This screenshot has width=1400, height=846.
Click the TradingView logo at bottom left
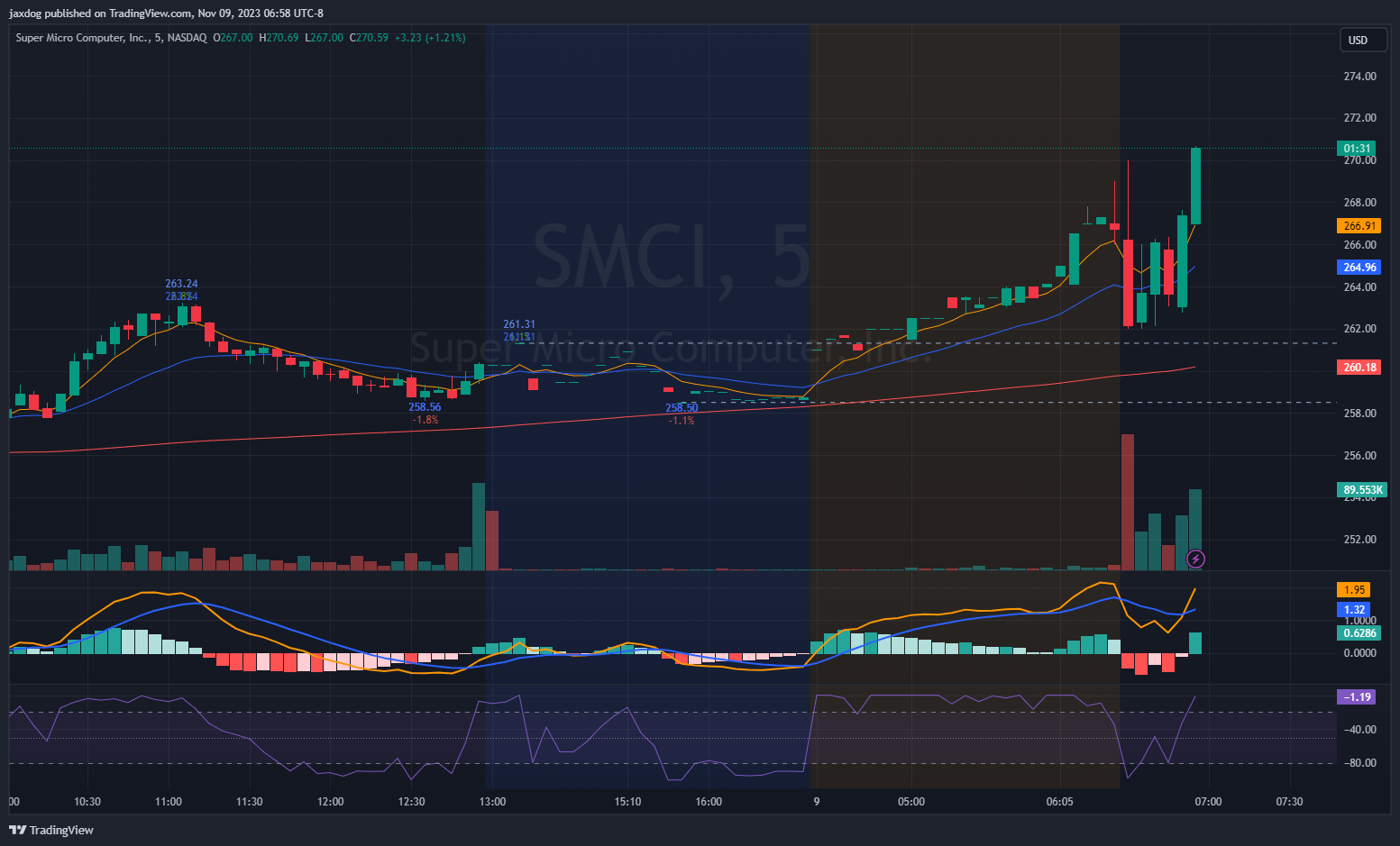click(51, 830)
